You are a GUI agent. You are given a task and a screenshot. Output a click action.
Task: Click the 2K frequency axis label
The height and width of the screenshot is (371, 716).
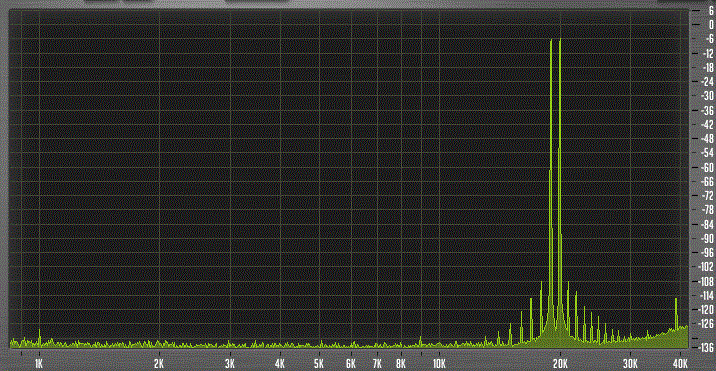[159, 365]
